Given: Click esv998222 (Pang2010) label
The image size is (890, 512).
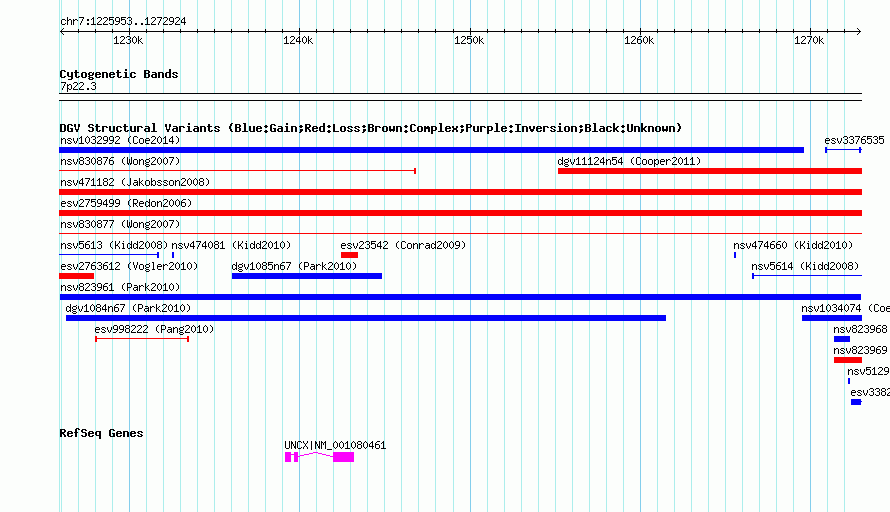Looking at the screenshot, I should 154,329.
